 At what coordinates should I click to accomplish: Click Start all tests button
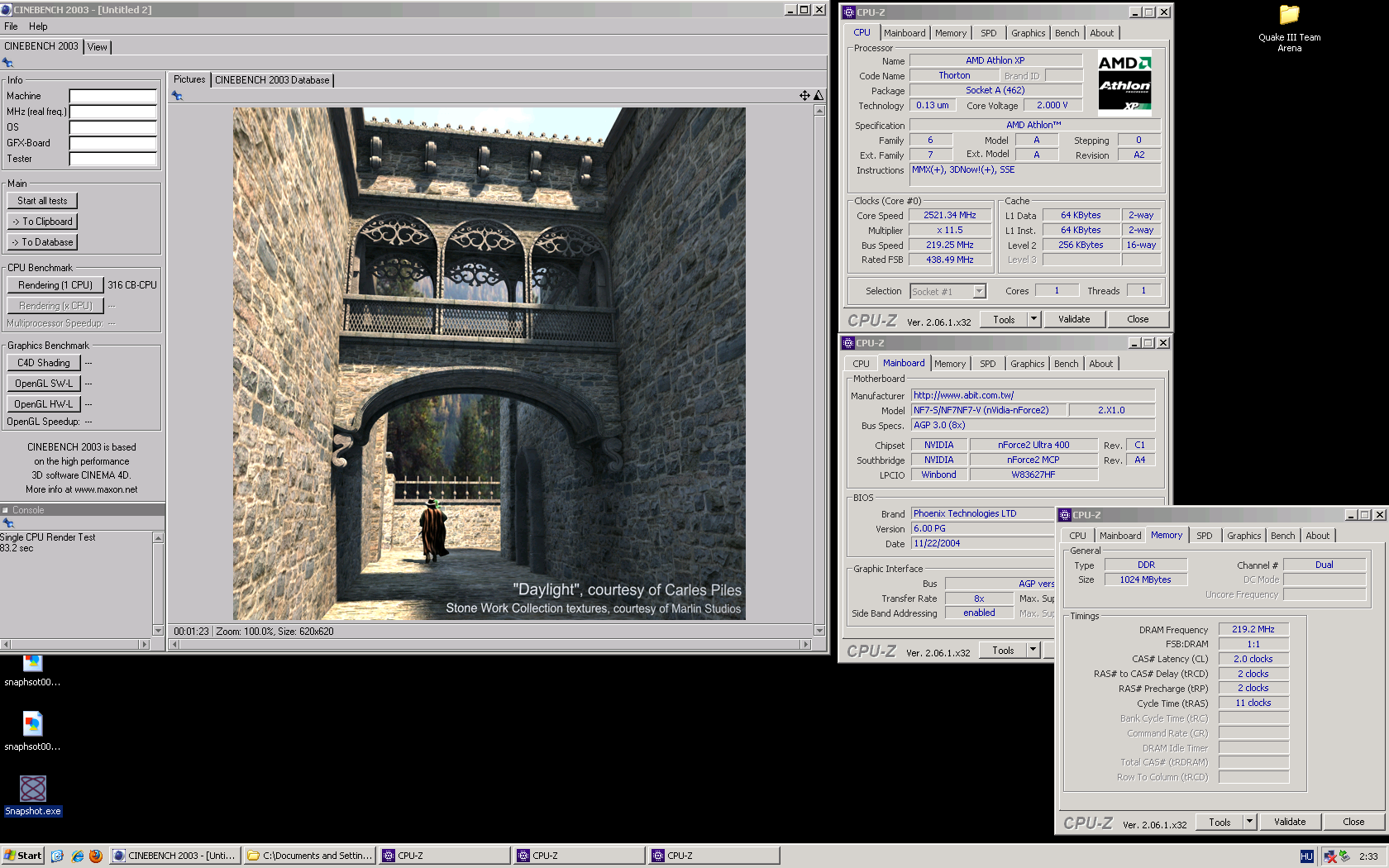(42, 201)
